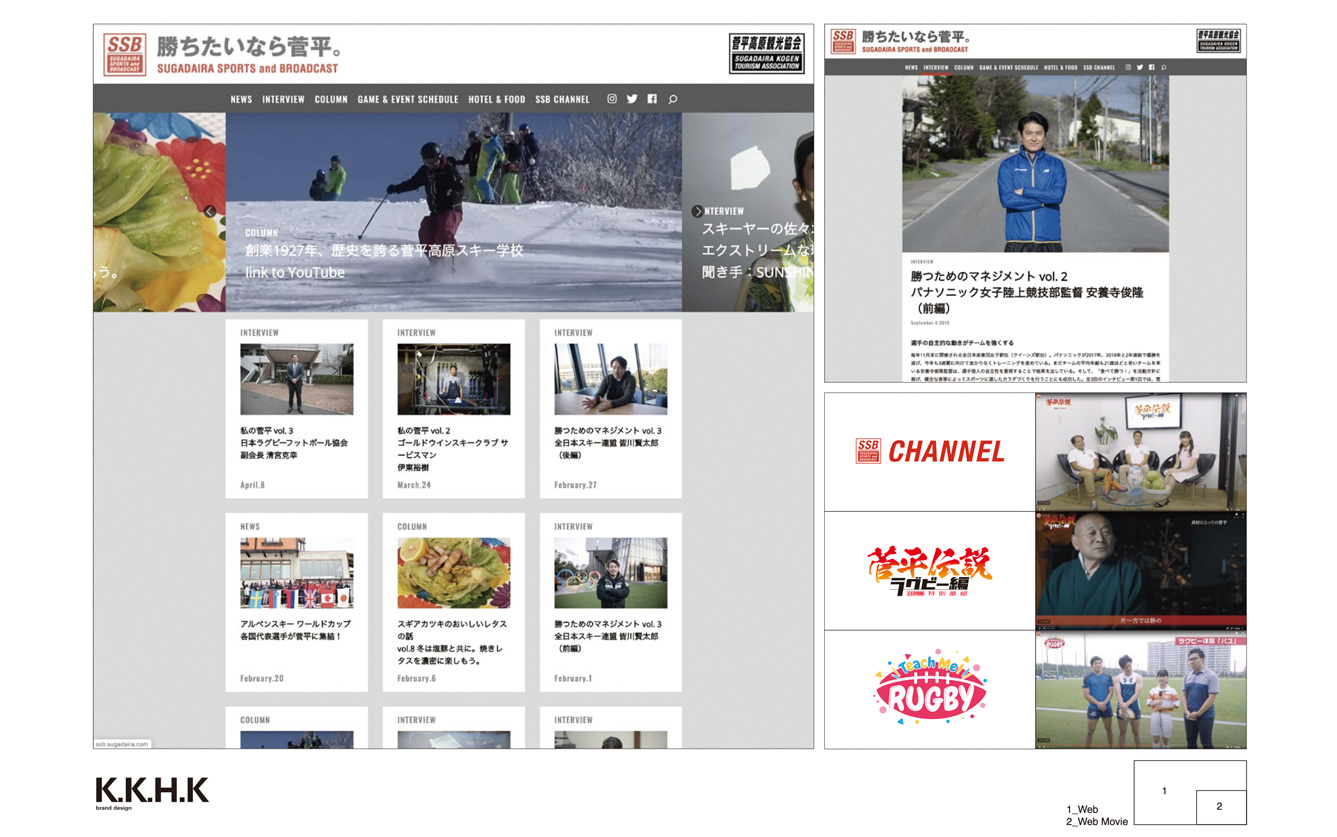Click 'March.24' date text
This screenshot has width=1337, height=837.
coord(414,485)
